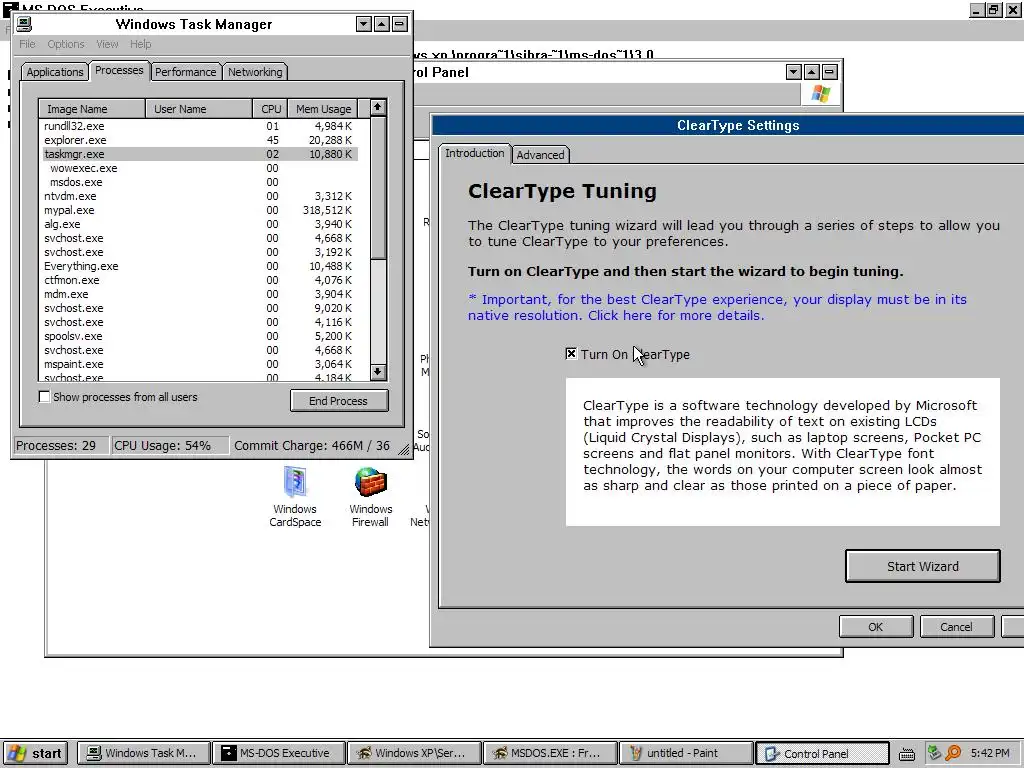The width and height of the screenshot is (1024, 768).
Task: Open the Networking tab
Action: click(x=255, y=72)
